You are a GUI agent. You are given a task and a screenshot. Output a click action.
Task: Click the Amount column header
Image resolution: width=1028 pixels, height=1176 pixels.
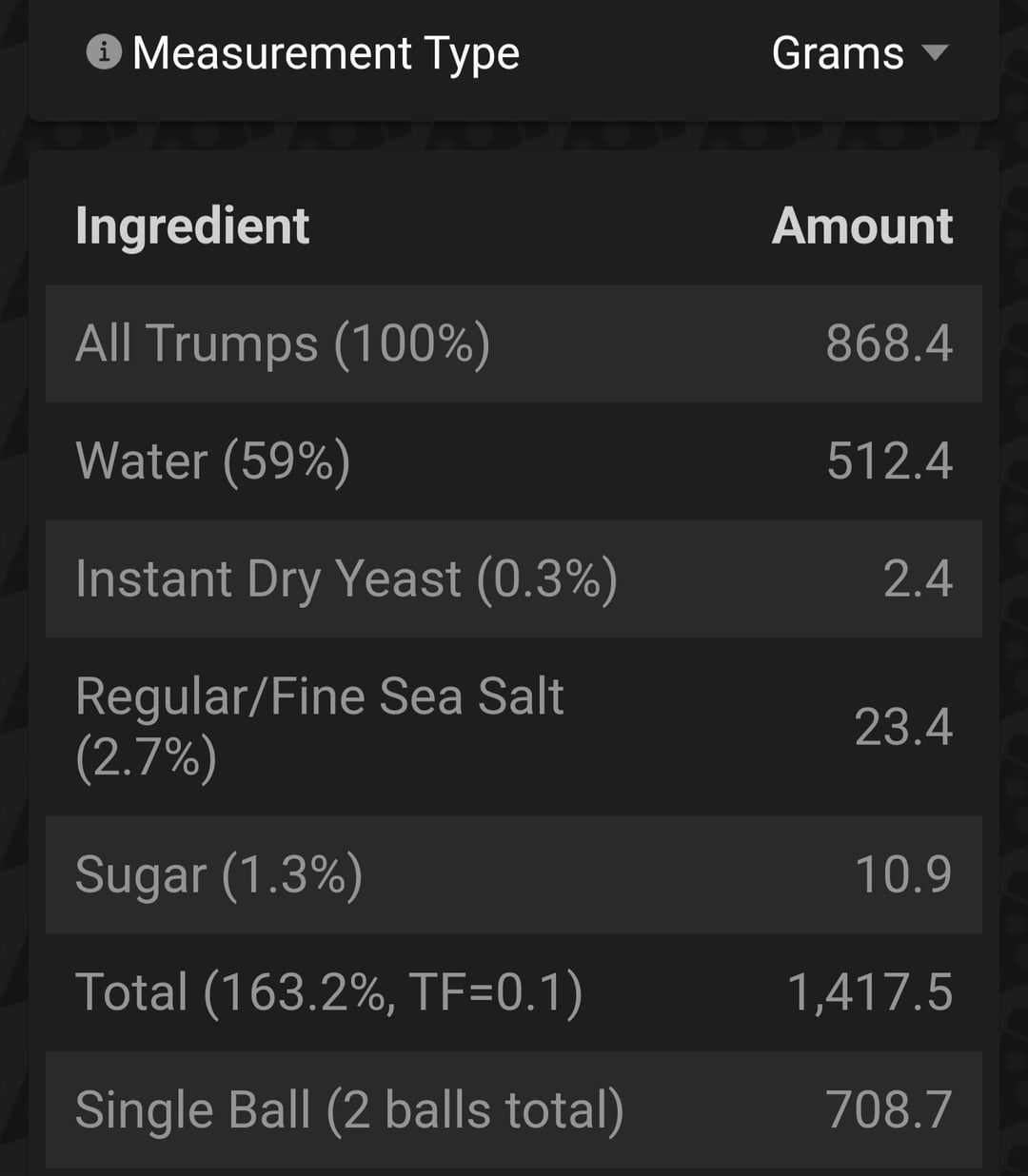[862, 226]
